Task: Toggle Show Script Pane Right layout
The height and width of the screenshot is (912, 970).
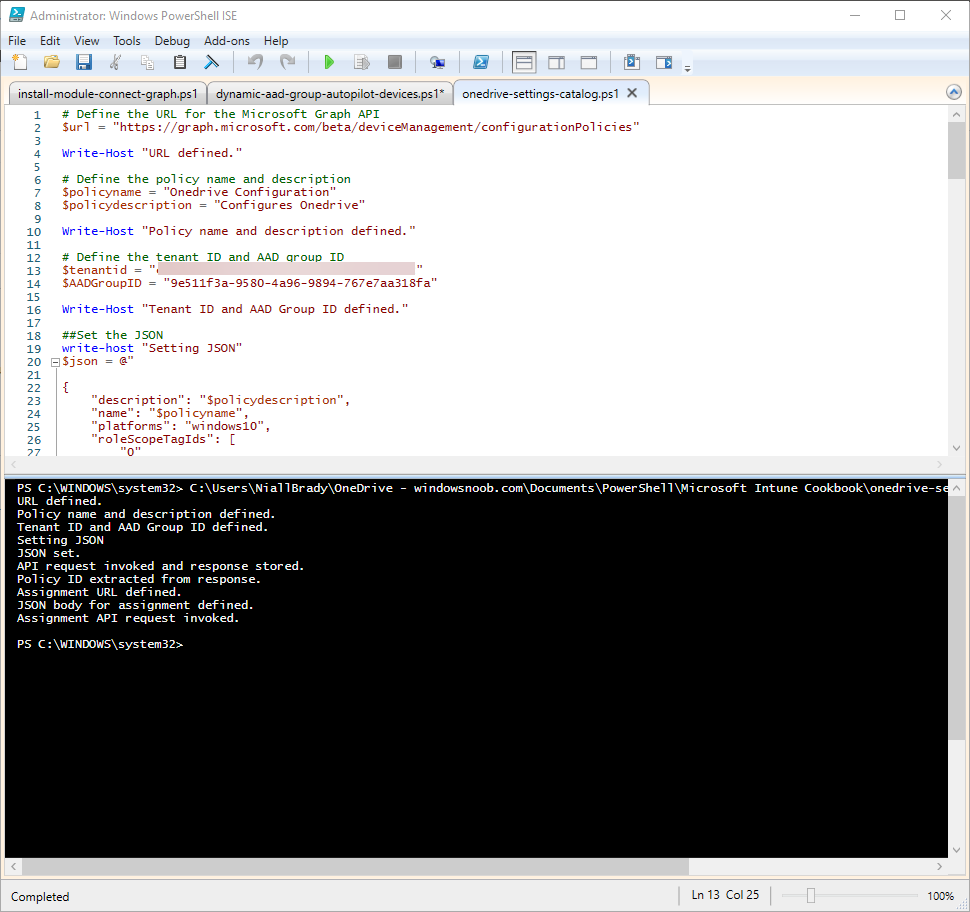Action: (557, 62)
